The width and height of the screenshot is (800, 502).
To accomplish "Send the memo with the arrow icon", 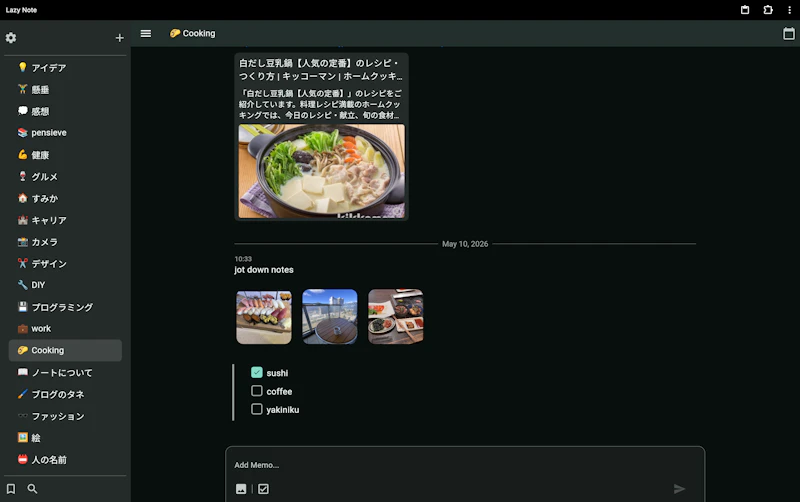I will point(679,489).
